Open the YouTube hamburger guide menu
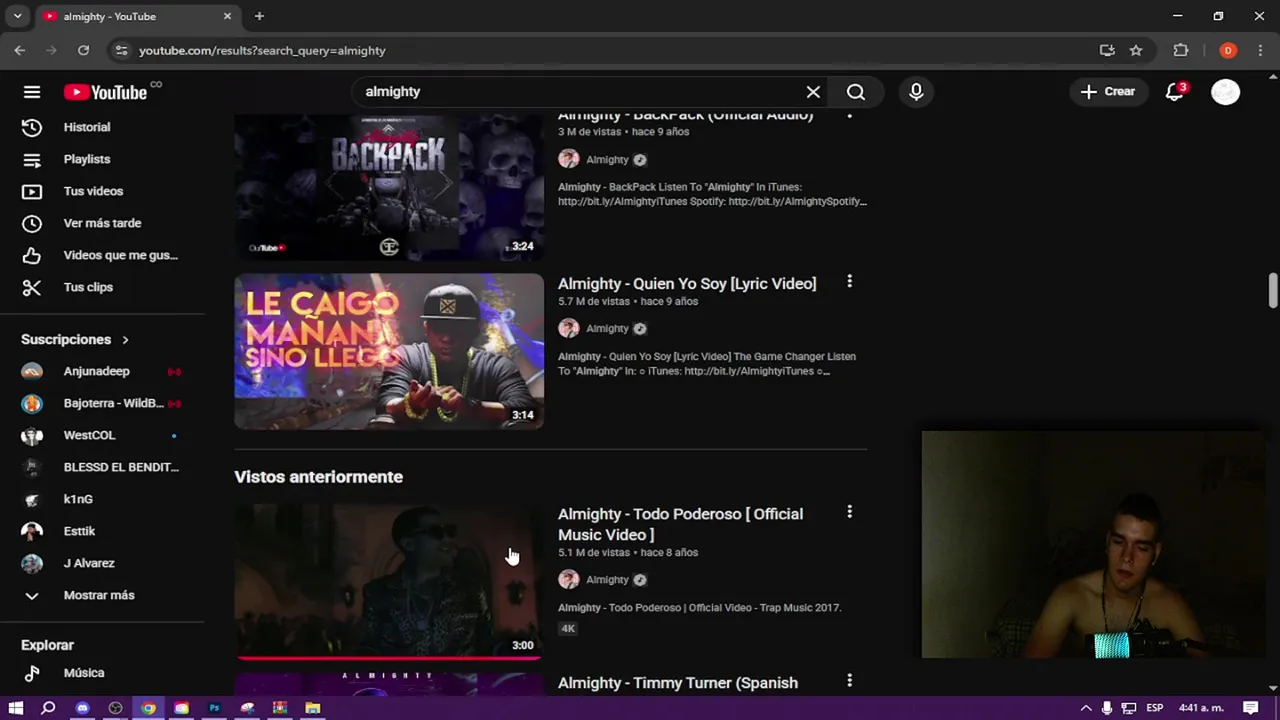The height and width of the screenshot is (720, 1280). (32, 92)
